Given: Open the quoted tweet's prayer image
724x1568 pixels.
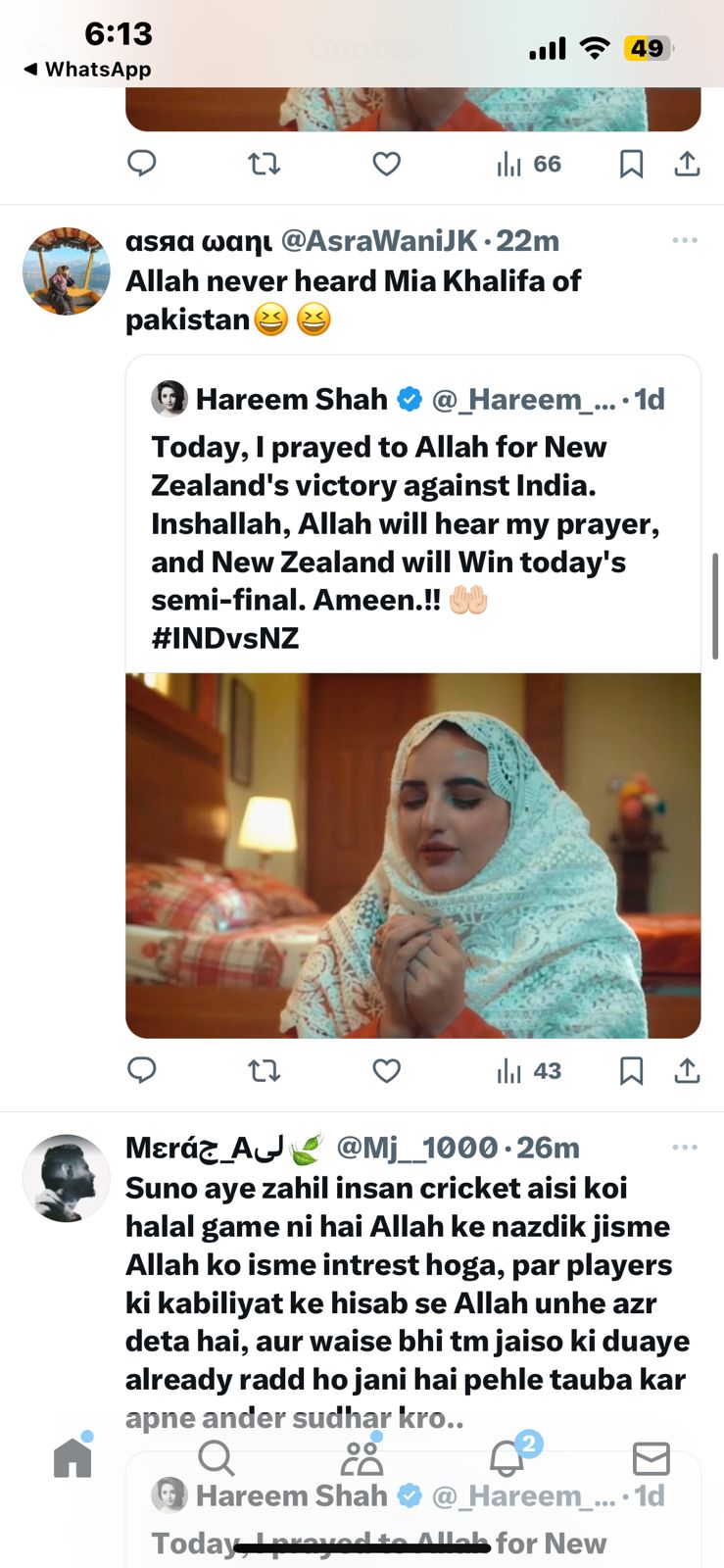Looking at the screenshot, I should click(x=412, y=855).
